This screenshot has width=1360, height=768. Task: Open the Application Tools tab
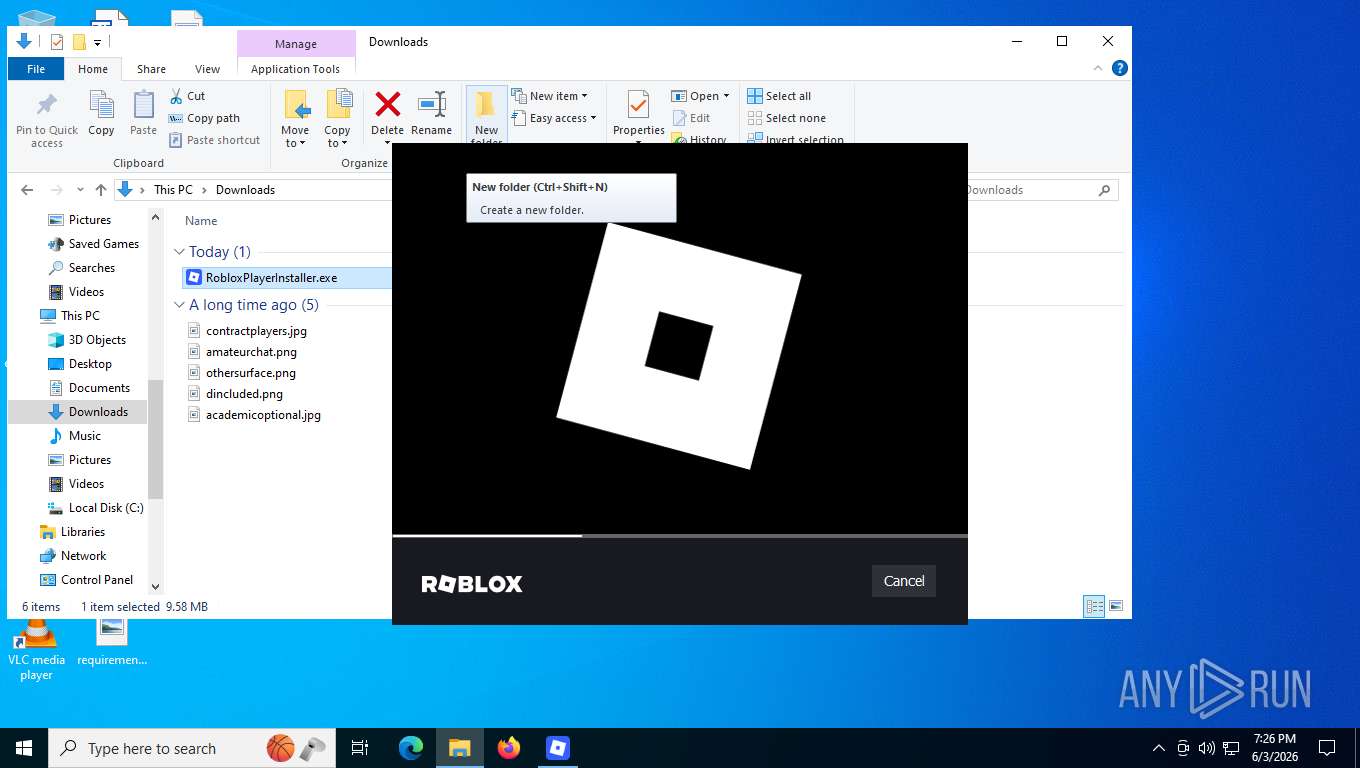(x=295, y=69)
